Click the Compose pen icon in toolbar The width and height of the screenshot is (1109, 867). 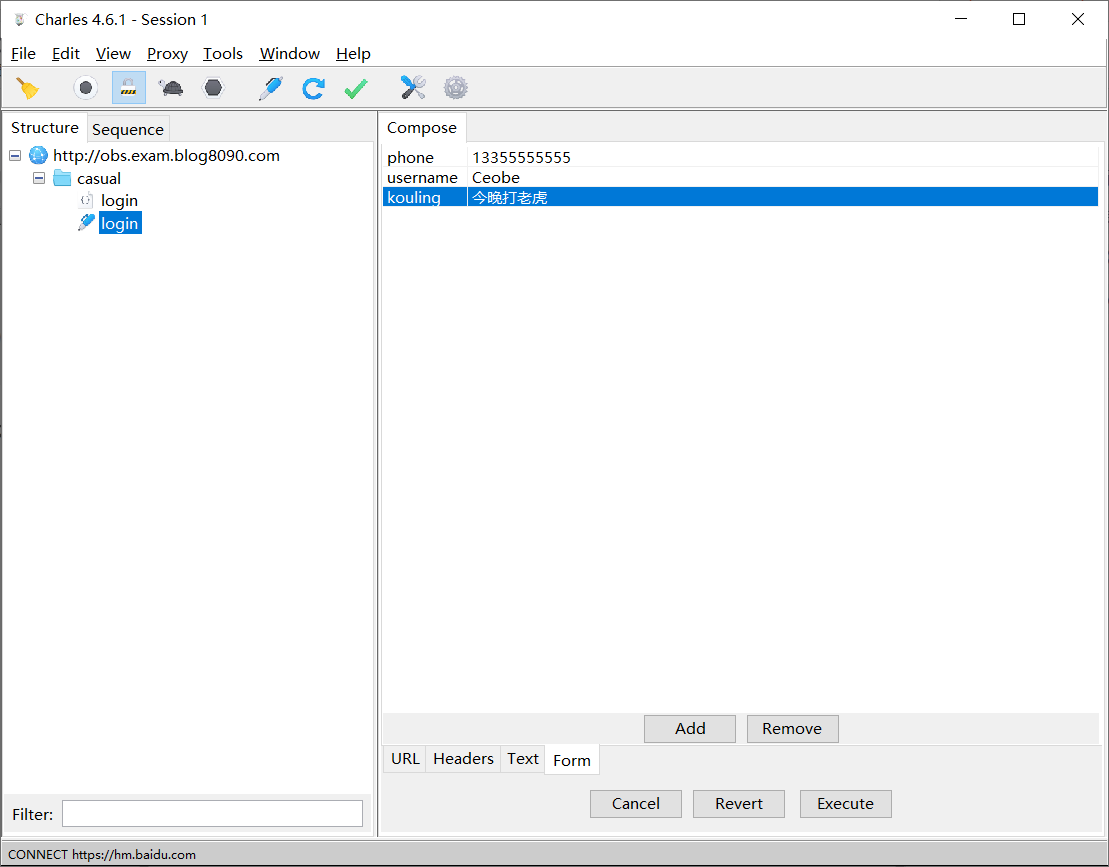point(270,88)
